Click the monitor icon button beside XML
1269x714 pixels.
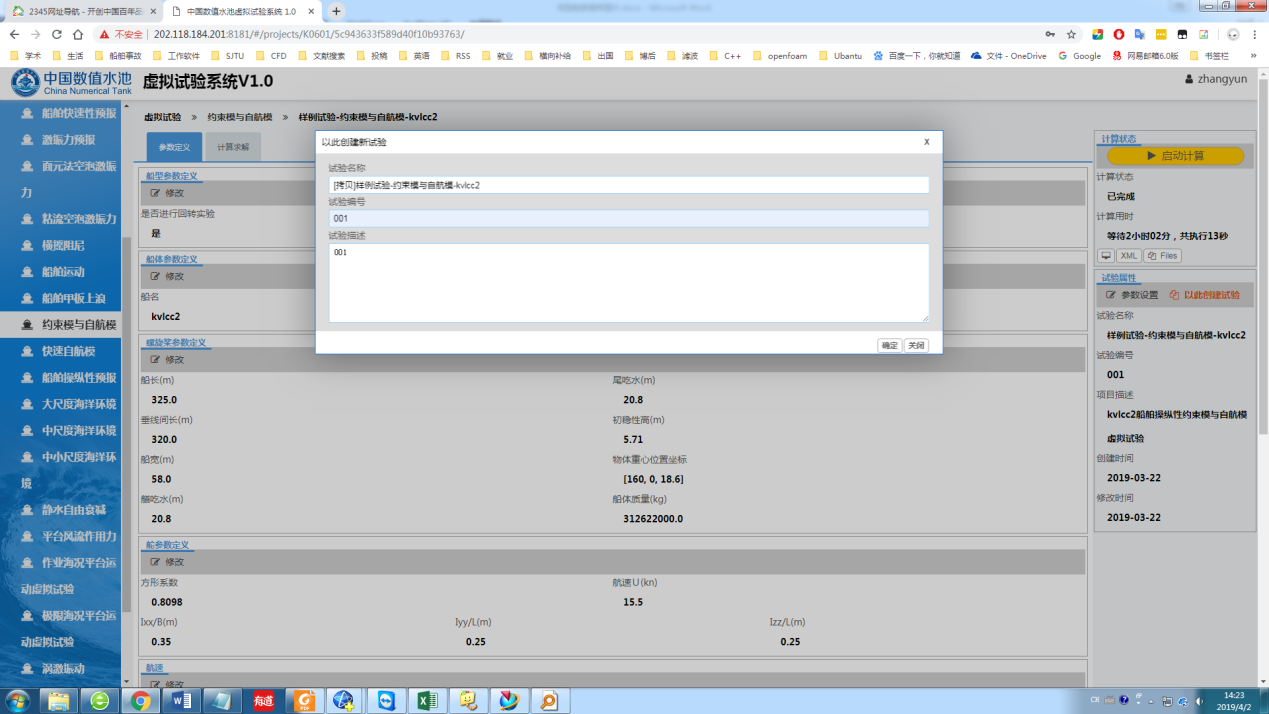tap(1106, 256)
